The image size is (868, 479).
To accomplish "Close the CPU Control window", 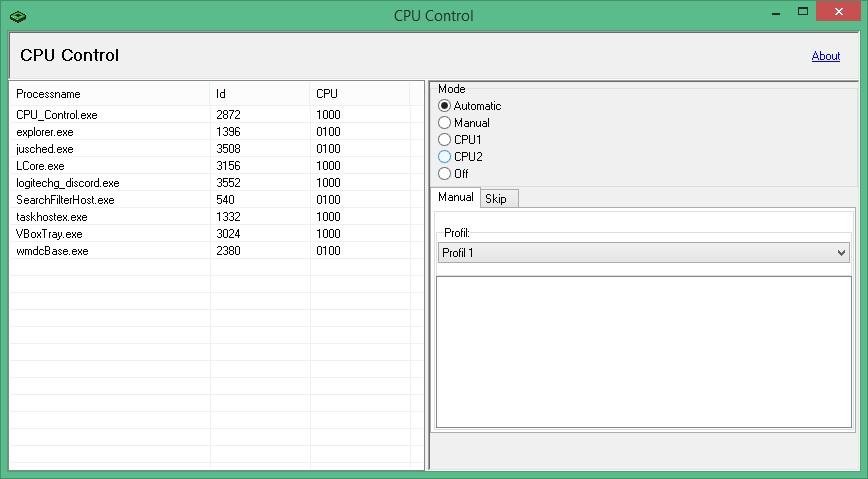I will click(x=839, y=12).
